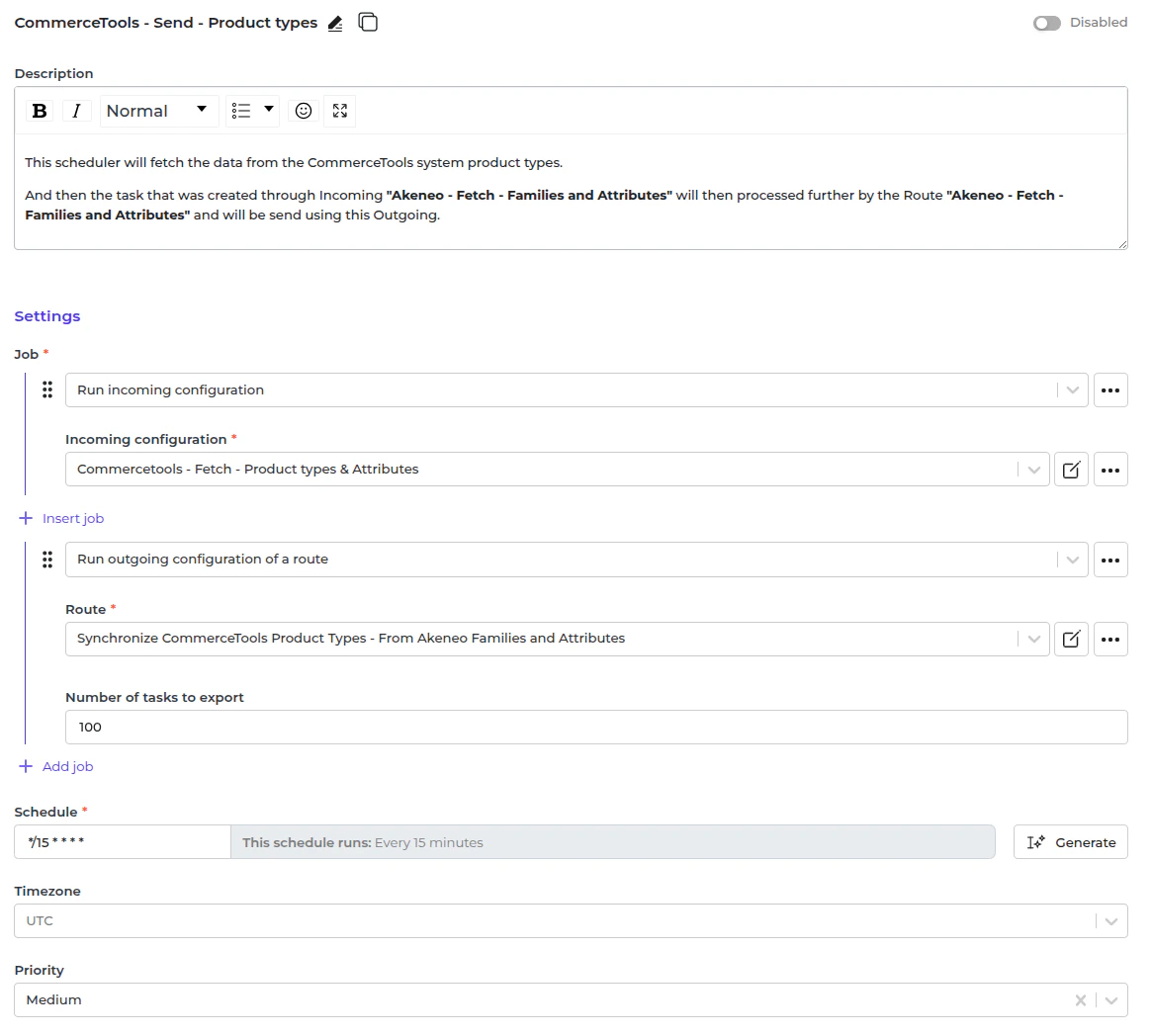This screenshot has height=1036, width=1152.
Task: Open more options for Route field
Action: [1110, 639]
